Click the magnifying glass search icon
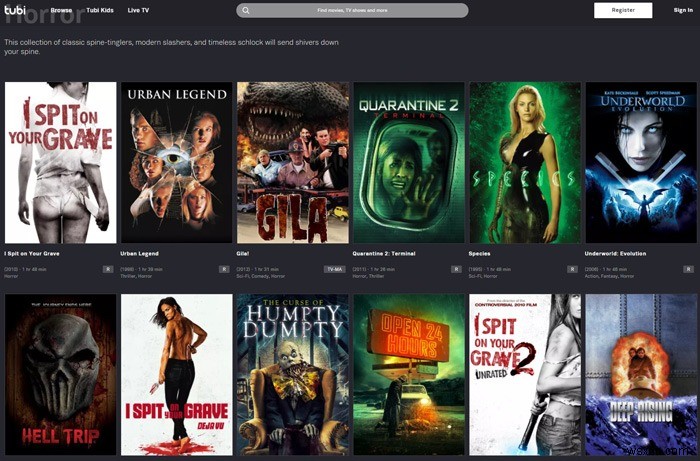This screenshot has height=461, width=700. coord(246,10)
